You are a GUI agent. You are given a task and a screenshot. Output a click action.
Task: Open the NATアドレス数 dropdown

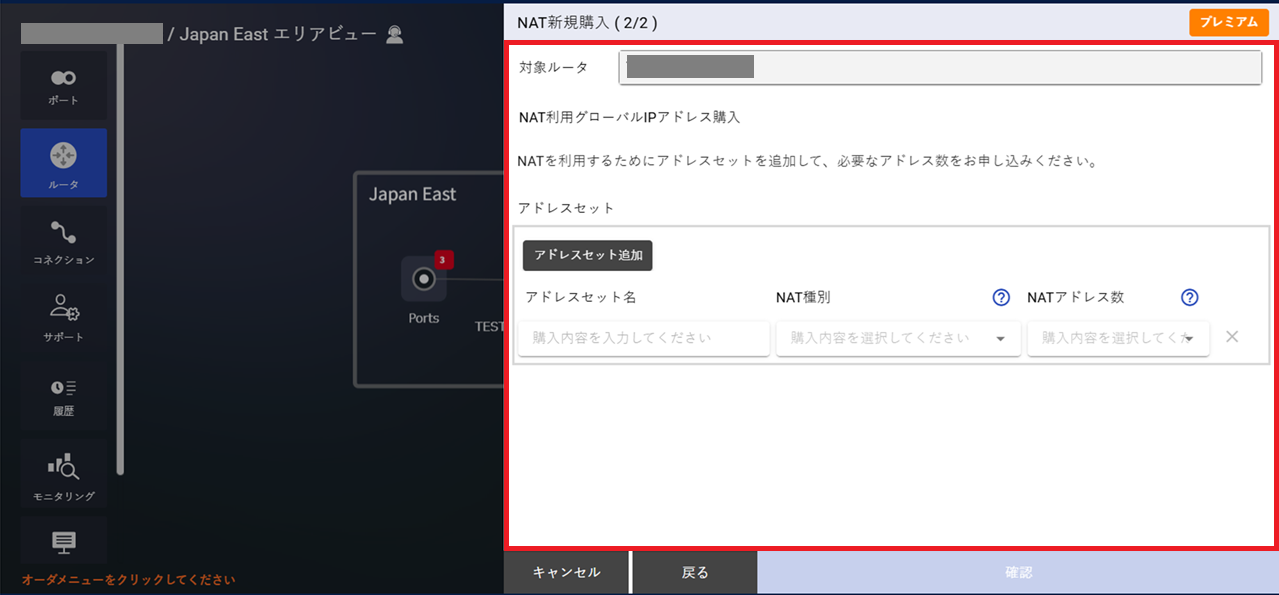[x=1118, y=338]
